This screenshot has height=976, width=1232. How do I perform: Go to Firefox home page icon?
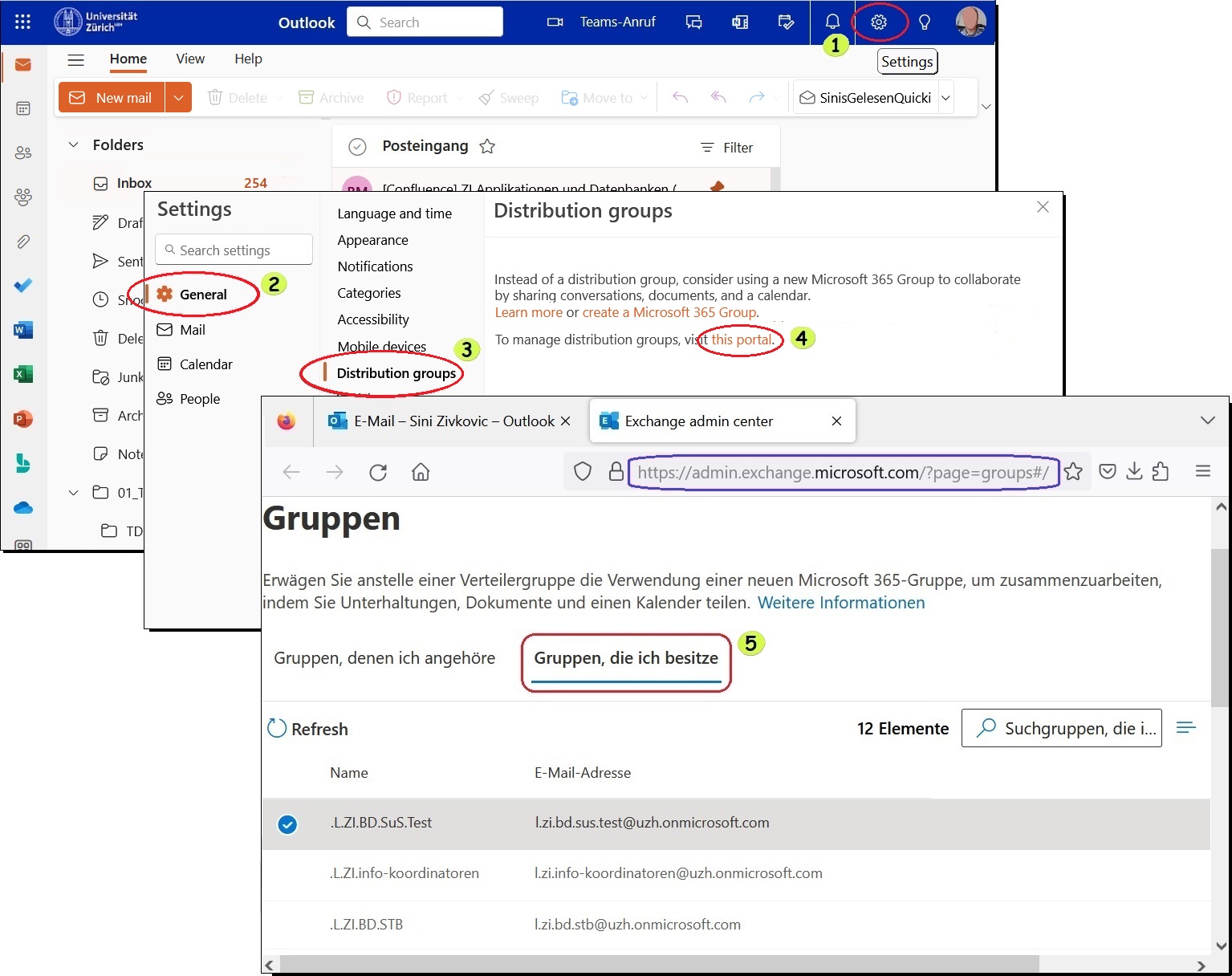[421, 472]
